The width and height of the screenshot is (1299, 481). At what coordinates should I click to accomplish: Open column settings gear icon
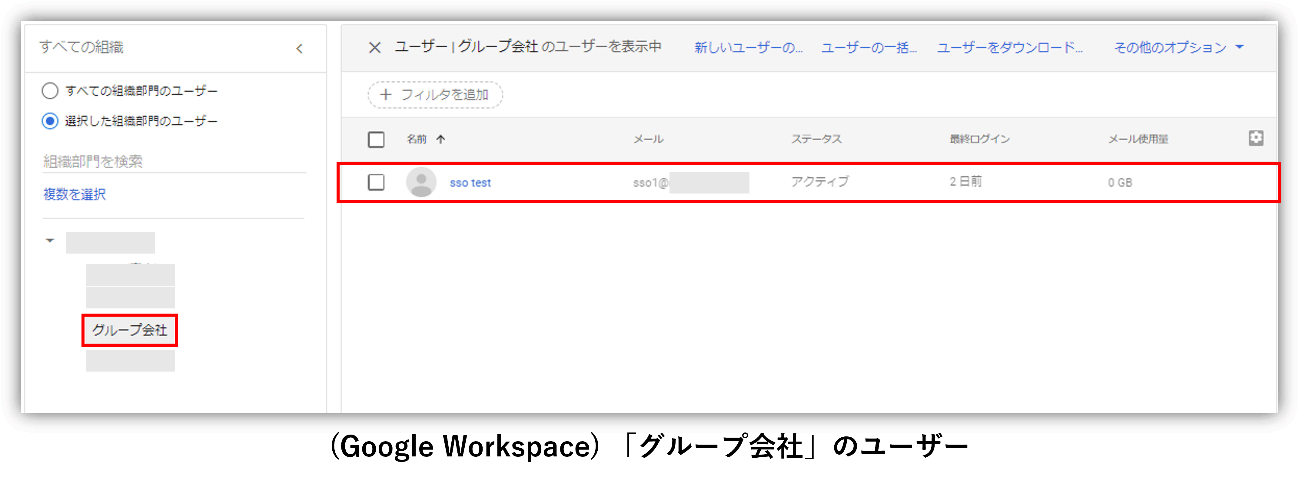click(1256, 138)
